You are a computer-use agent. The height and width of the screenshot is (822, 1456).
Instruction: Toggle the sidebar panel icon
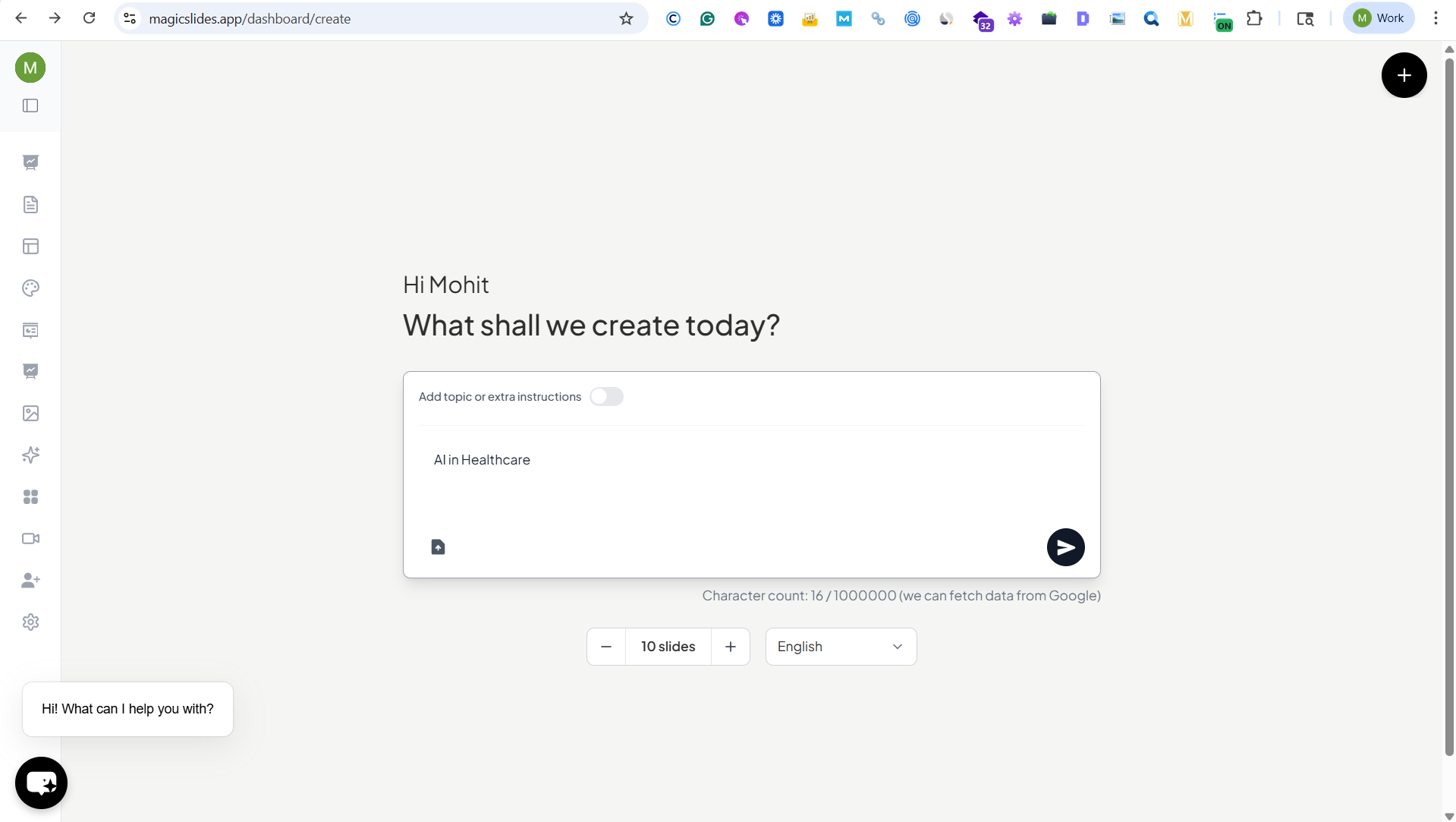(x=30, y=106)
